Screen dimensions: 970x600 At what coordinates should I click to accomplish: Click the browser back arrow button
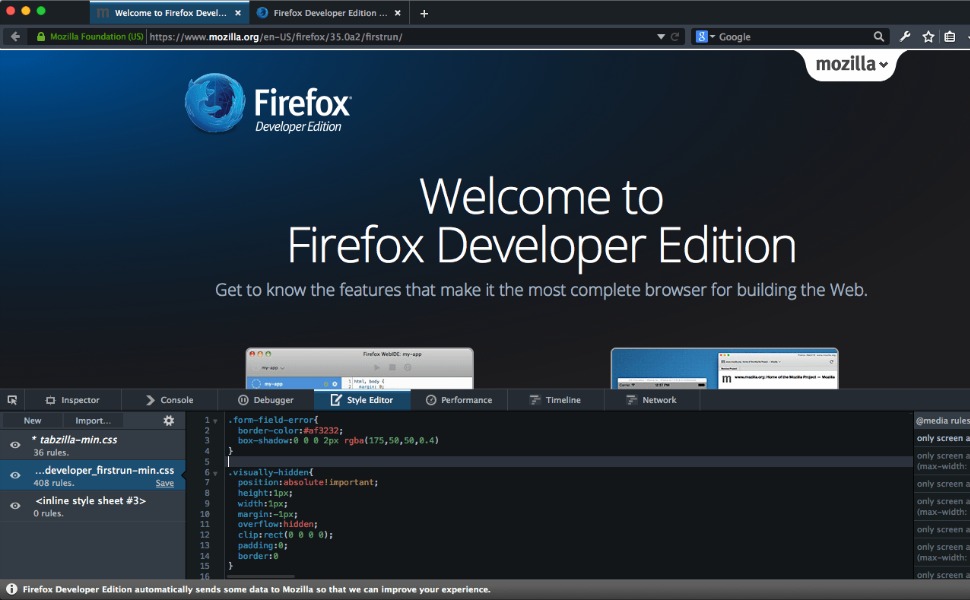pyautogui.click(x=15, y=36)
